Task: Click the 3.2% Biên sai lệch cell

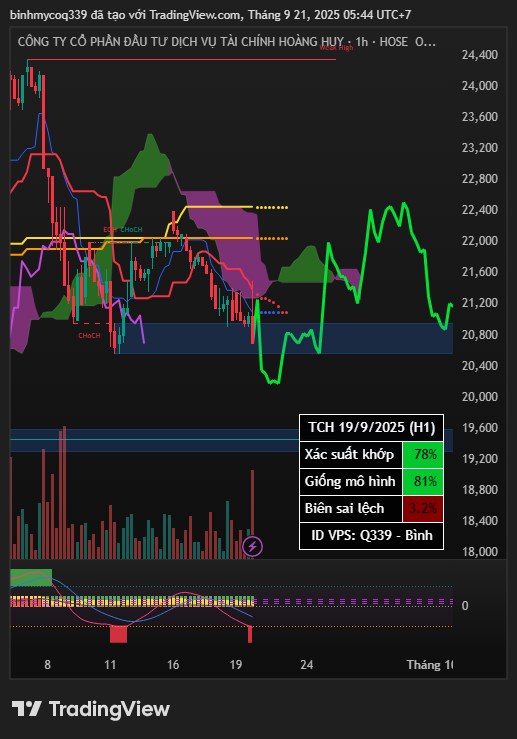Action: coord(423,509)
